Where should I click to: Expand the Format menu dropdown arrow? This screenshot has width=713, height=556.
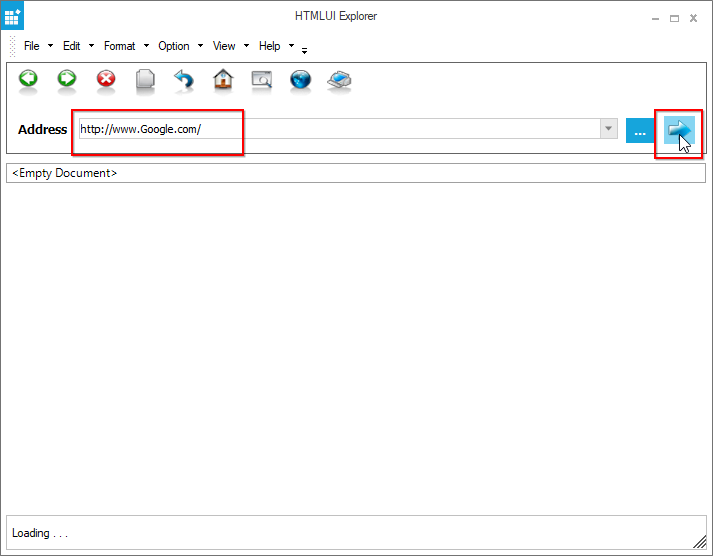click(x=146, y=46)
